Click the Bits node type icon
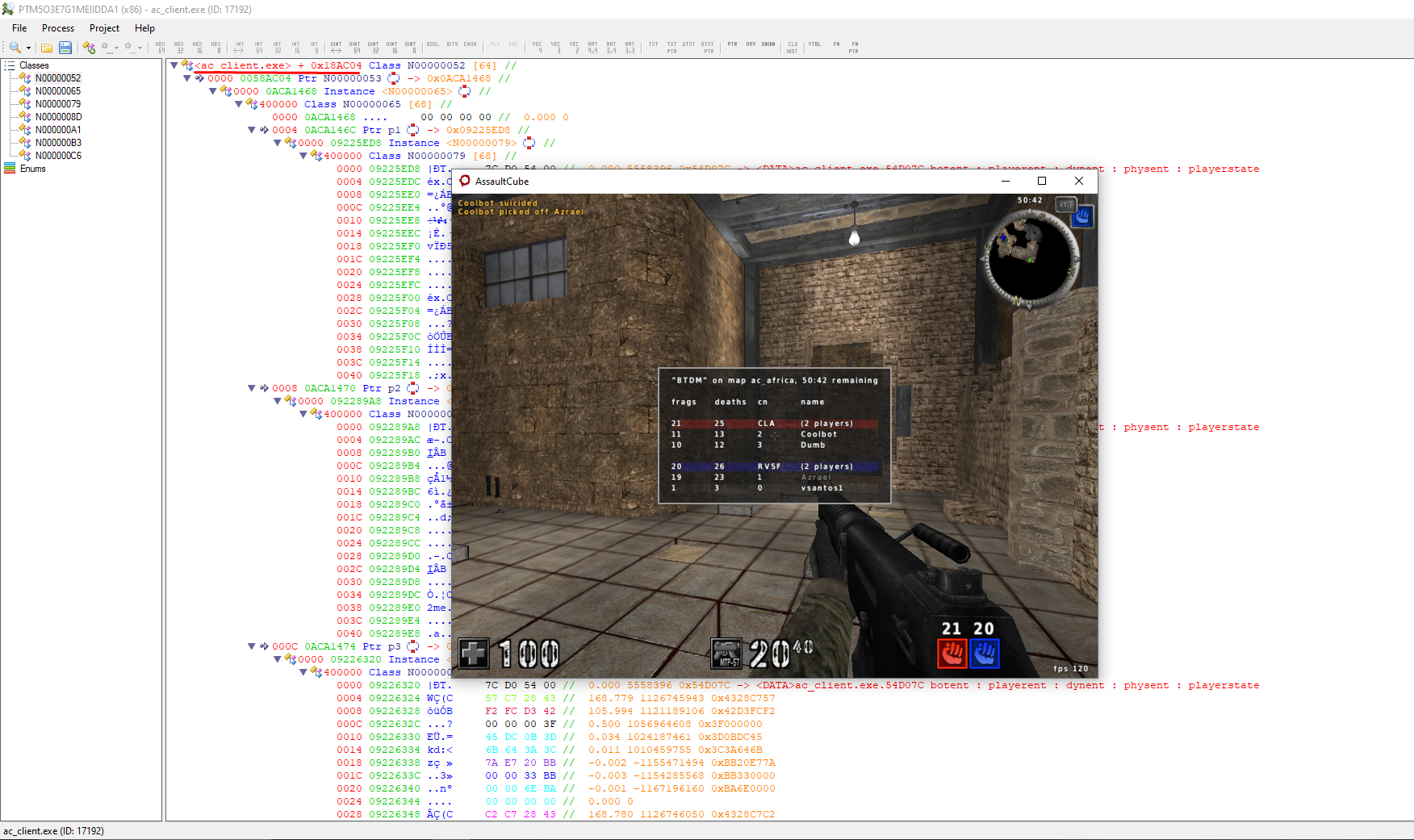The width and height of the screenshot is (1414, 840). click(x=452, y=45)
